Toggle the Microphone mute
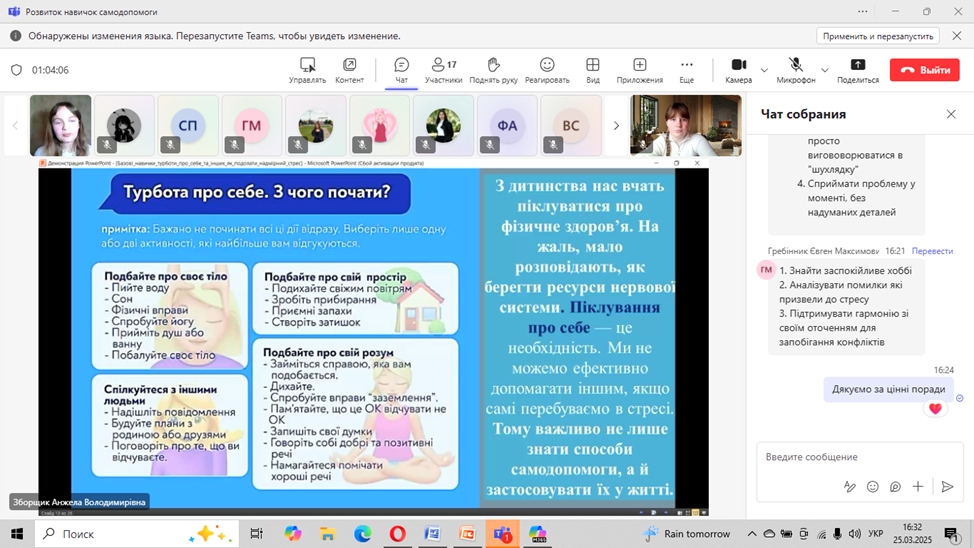The width and height of the screenshot is (974, 548). click(x=795, y=66)
